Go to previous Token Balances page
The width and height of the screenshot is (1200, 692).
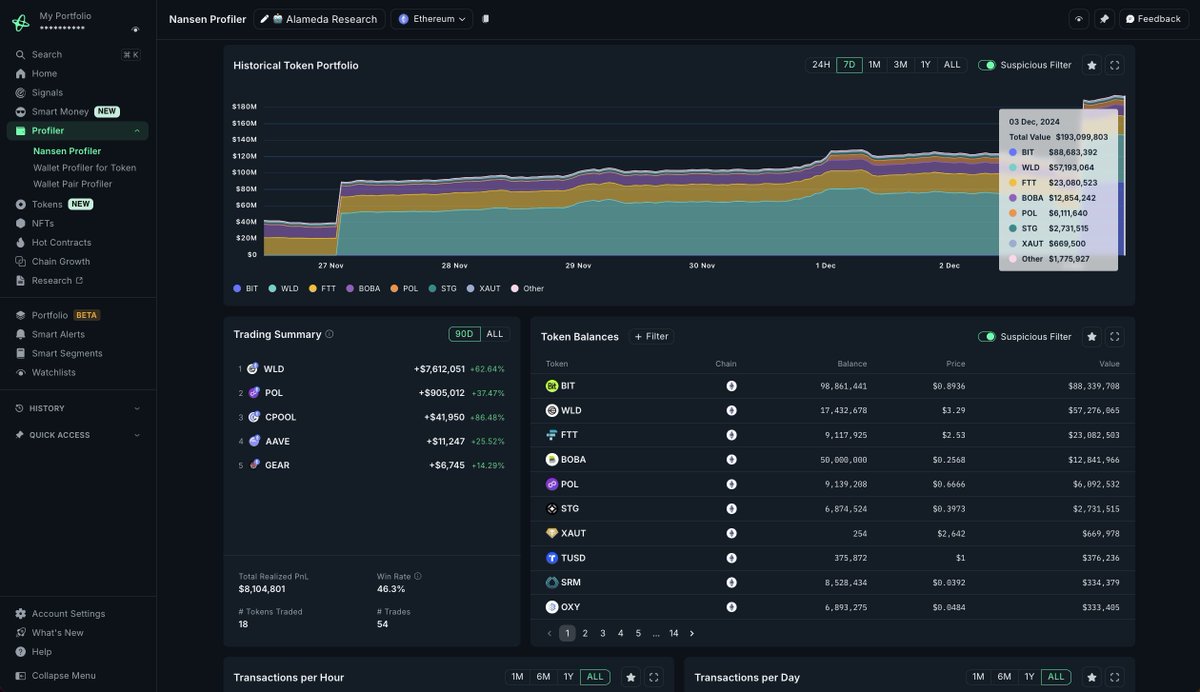(549, 633)
